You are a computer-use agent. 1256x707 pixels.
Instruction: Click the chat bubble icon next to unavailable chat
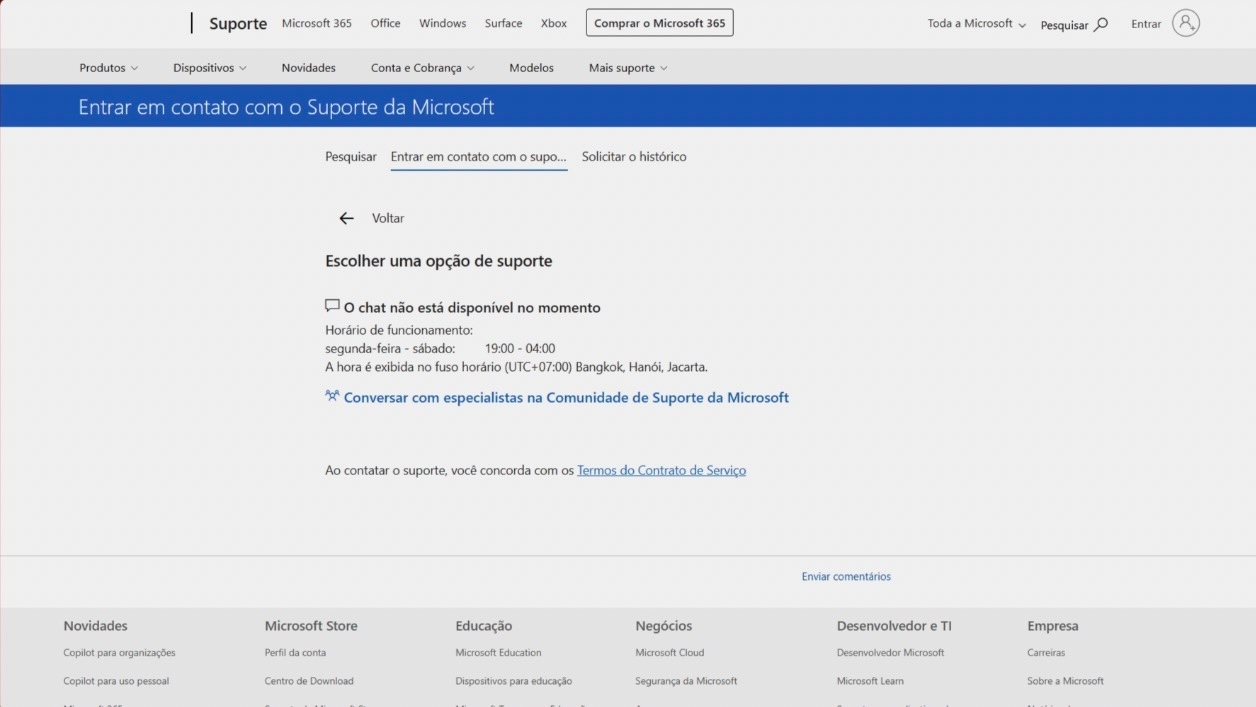pos(332,306)
